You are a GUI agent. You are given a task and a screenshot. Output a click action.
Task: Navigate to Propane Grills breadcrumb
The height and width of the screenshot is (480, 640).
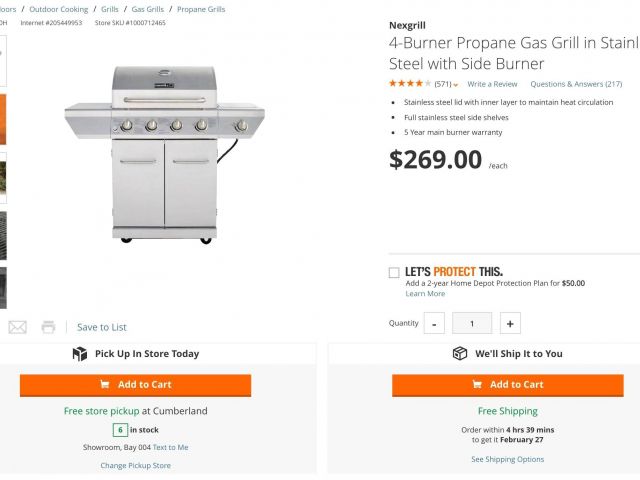click(201, 9)
